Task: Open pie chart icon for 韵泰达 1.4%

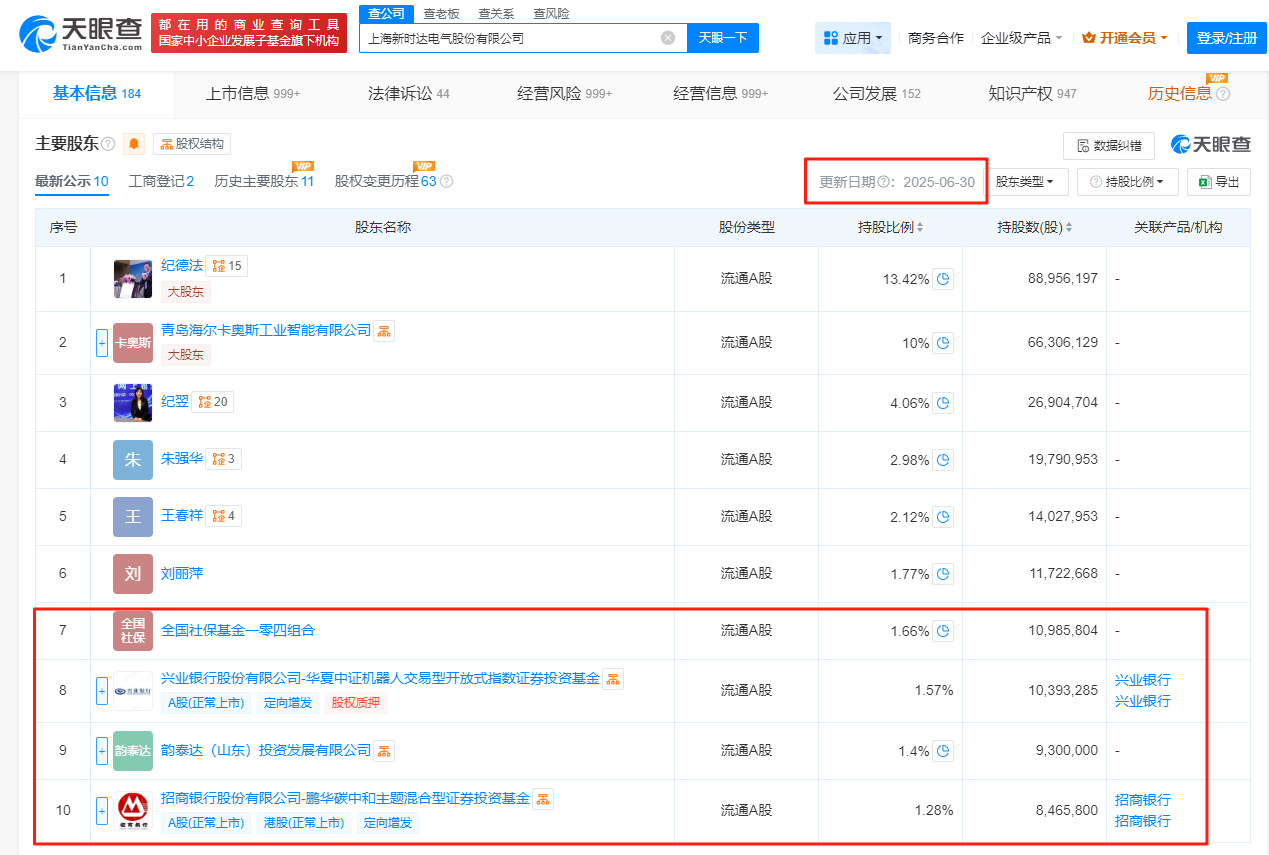Action: pos(943,751)
